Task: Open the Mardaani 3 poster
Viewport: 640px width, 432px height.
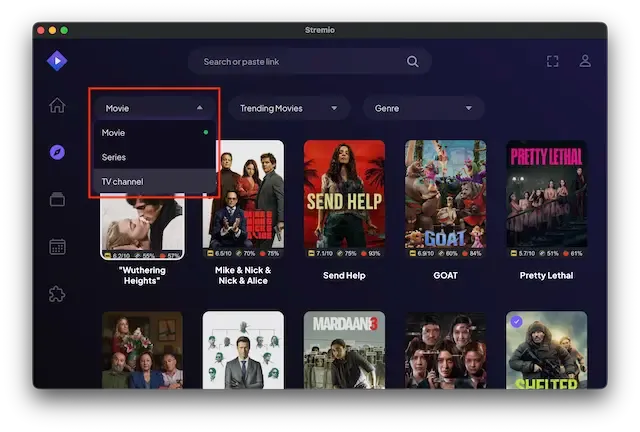Action: click(x=344, y=350)
